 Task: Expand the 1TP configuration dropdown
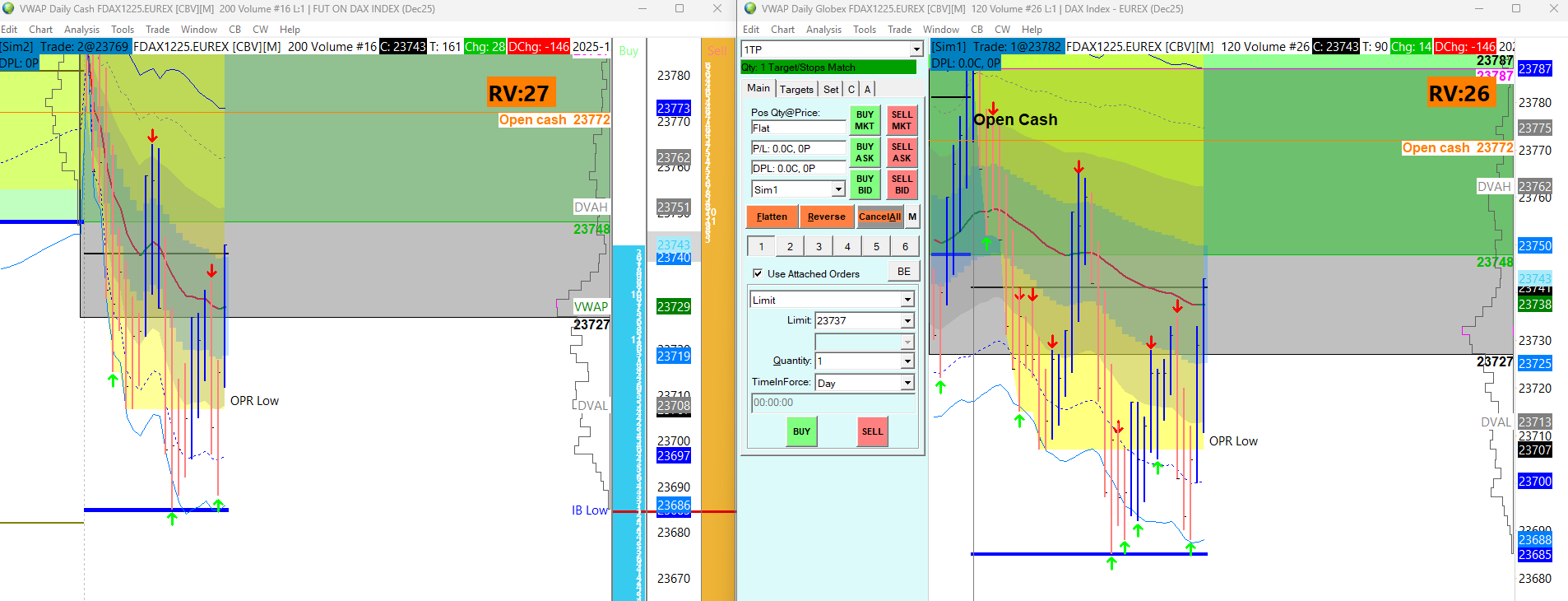[916, 49]
